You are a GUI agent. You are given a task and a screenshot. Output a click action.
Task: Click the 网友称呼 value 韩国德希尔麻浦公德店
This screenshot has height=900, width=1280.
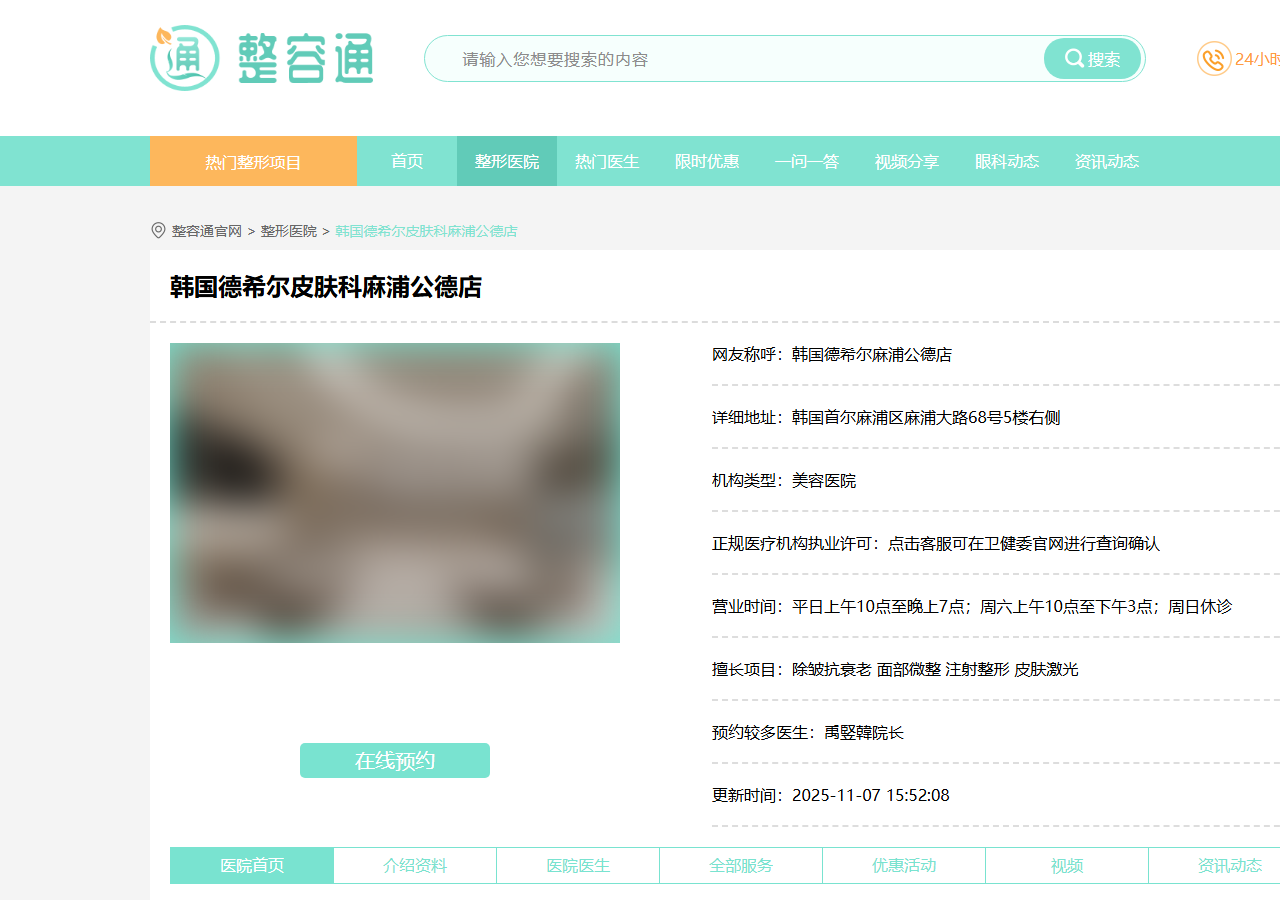click(x=872, y=355)
